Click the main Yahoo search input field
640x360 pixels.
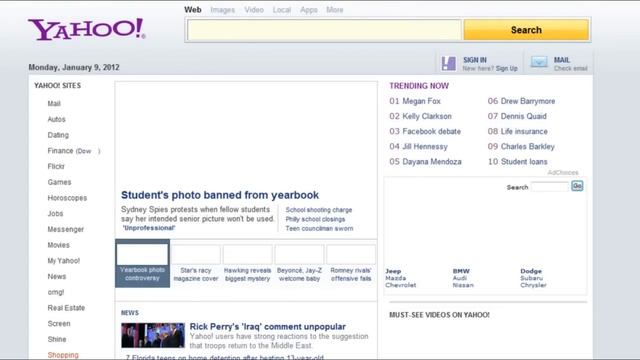[x=324, y=30]
